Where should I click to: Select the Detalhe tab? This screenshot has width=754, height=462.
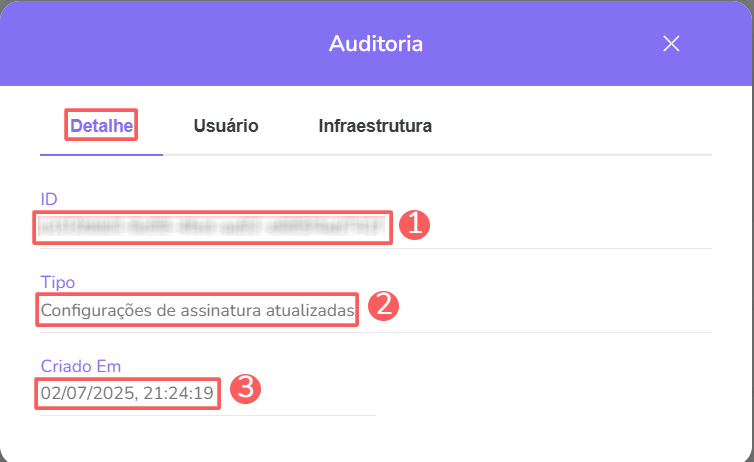[101, 126]
